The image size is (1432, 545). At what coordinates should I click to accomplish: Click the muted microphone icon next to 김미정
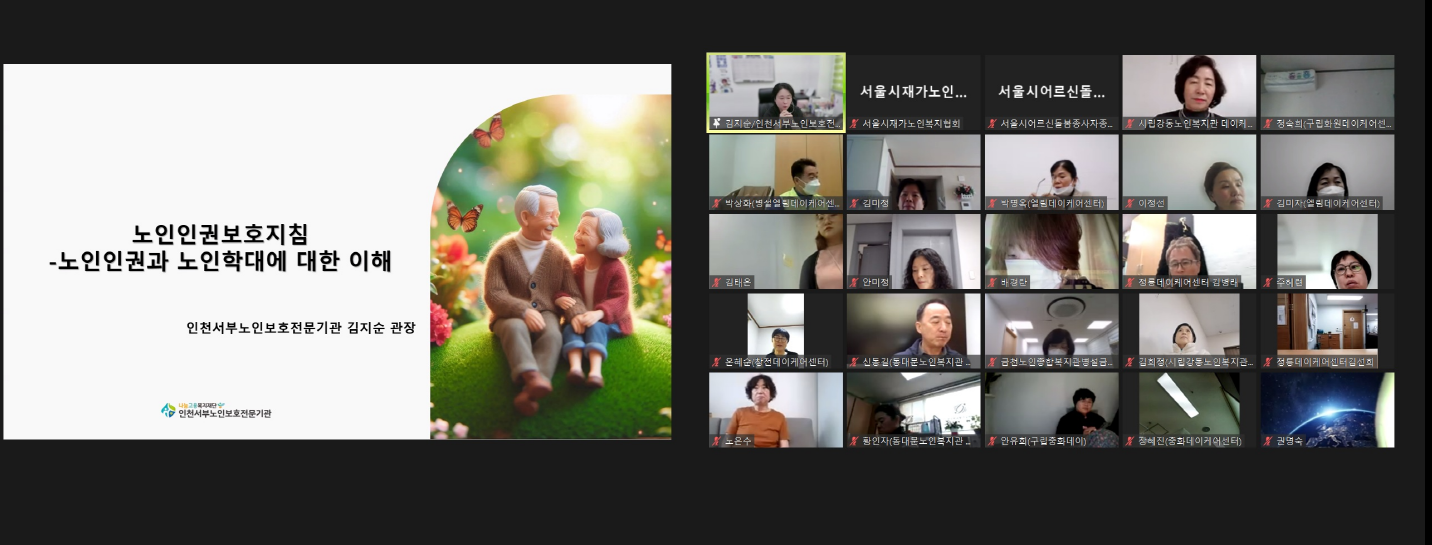click(x=854, y=203)
